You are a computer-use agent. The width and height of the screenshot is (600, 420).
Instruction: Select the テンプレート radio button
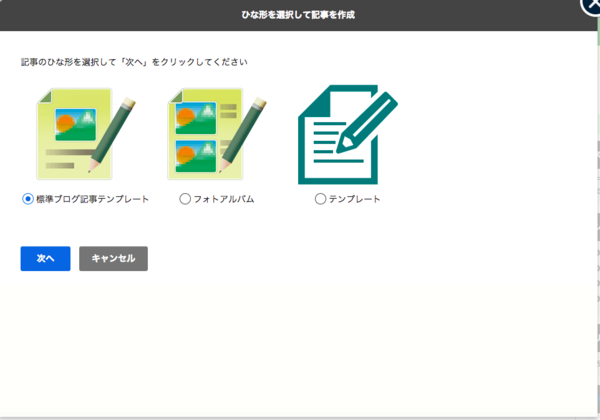point(320,199)
